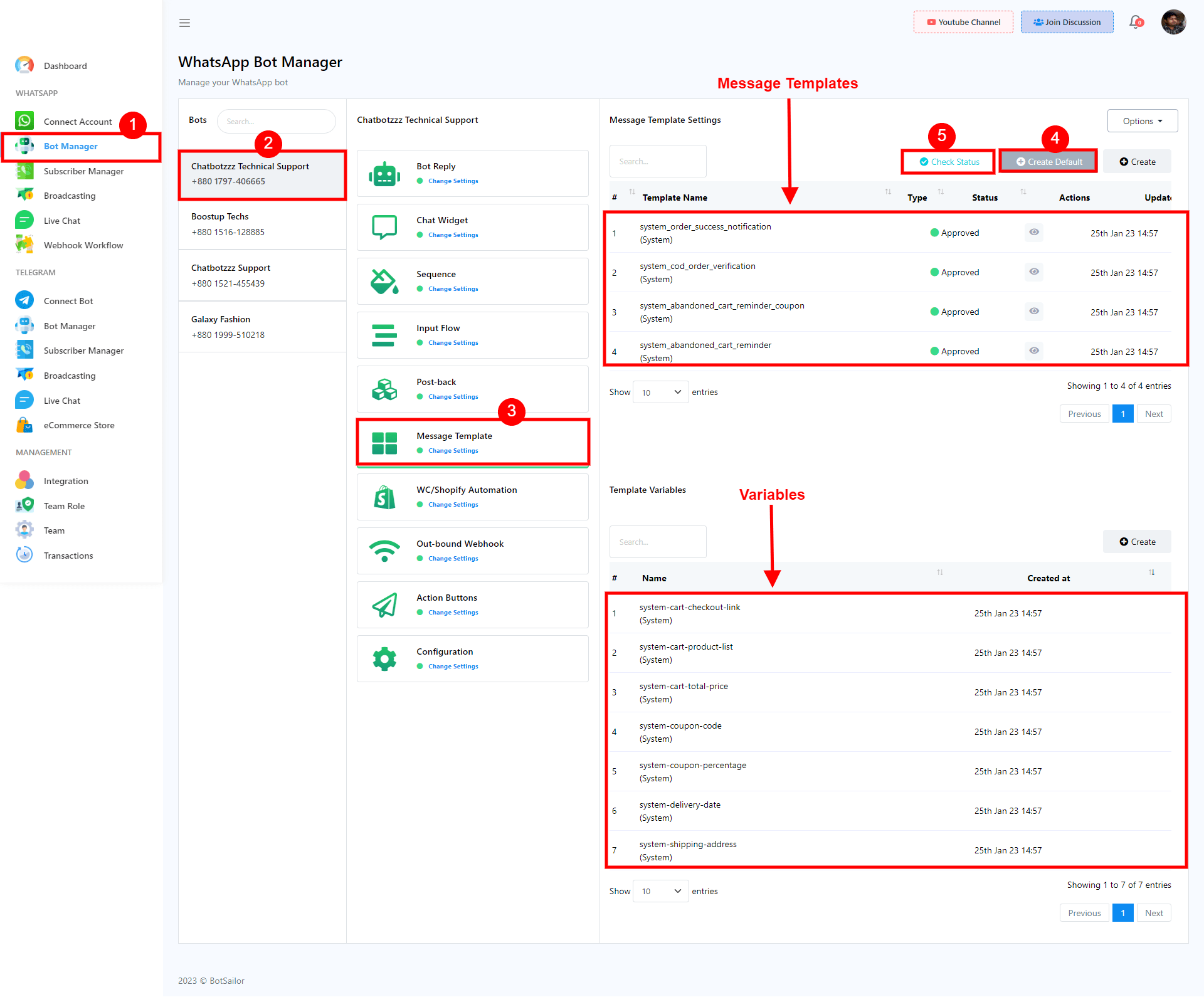The width and height of the screenshot is (1204, 997).
Task: Select the Boostup Techs bot
Action: (262, 224)
